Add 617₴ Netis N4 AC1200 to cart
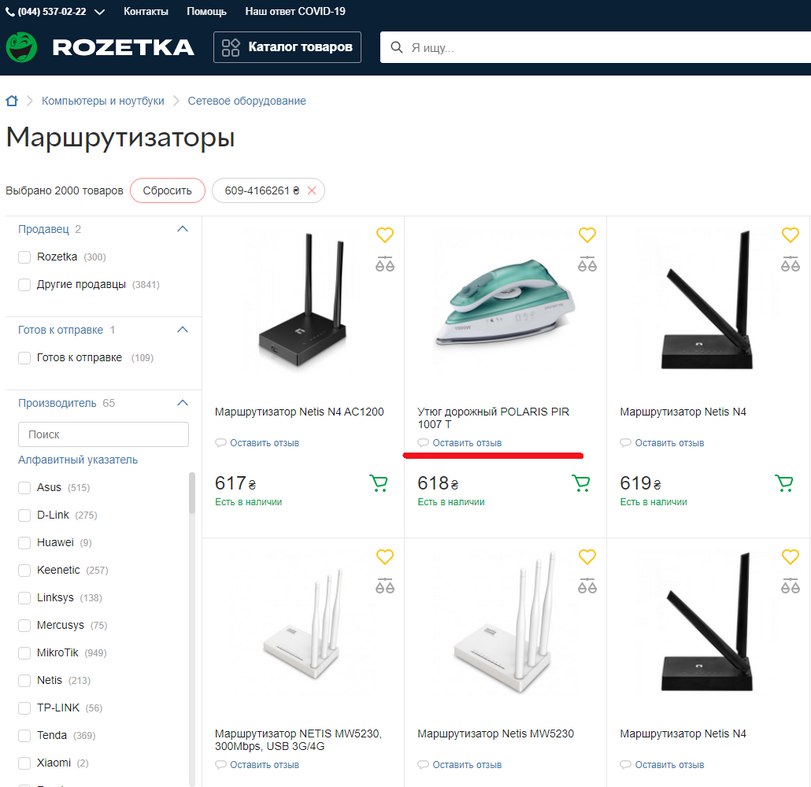 [x=379, y=483]
